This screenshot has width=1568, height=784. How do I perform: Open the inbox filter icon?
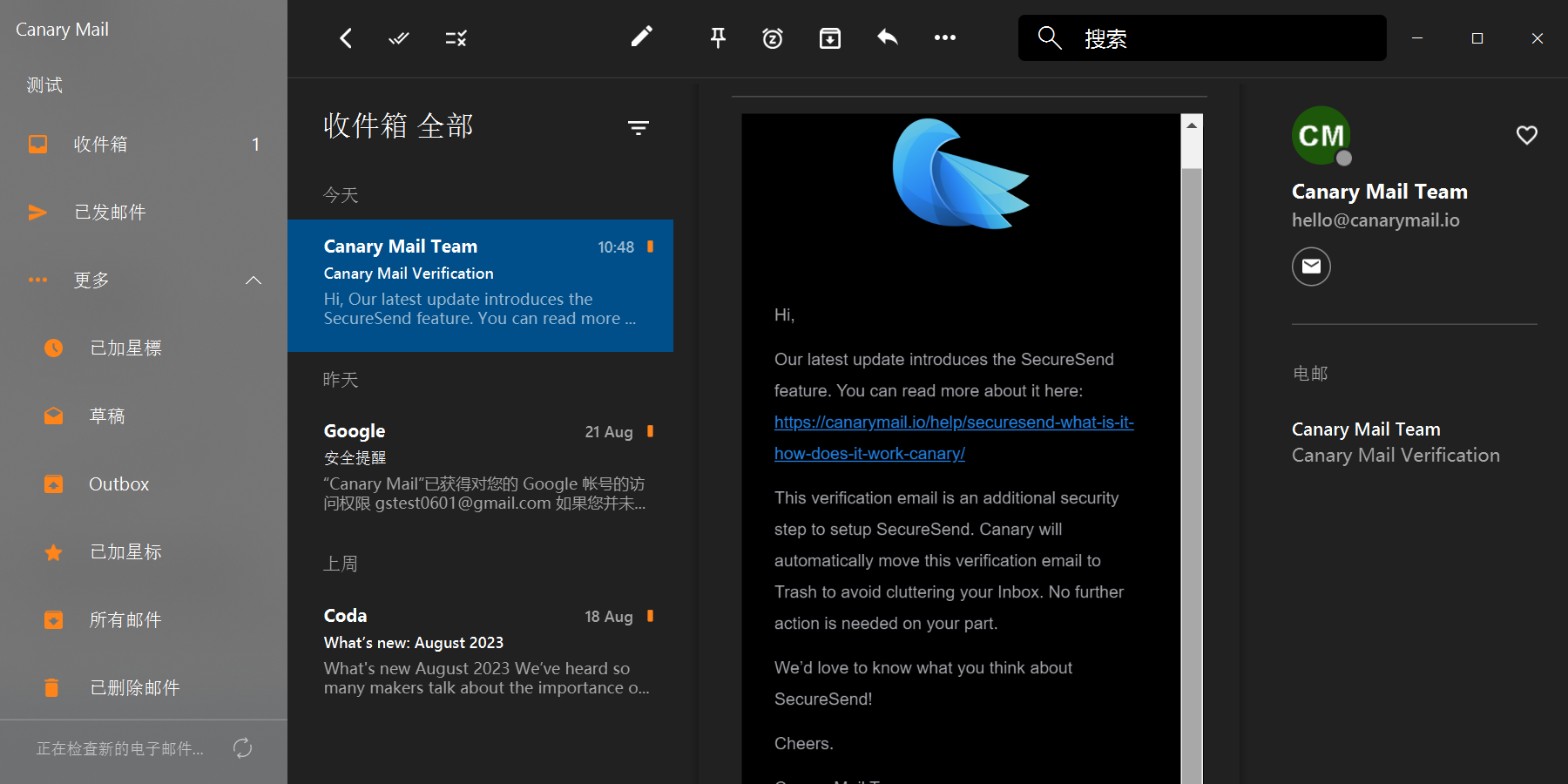pyautogui.click(x=639, y=128)
